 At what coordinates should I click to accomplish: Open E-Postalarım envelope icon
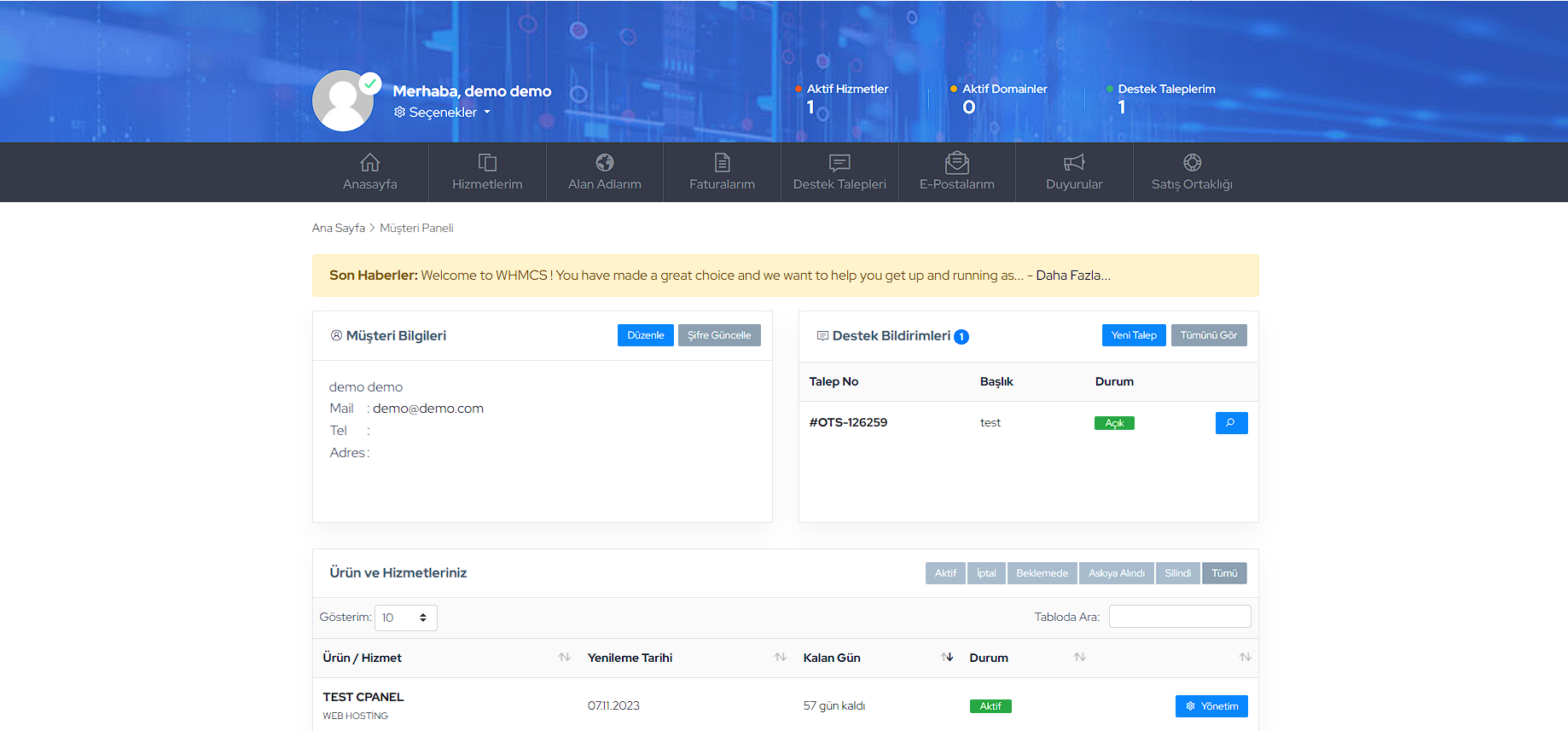point(956,163)
